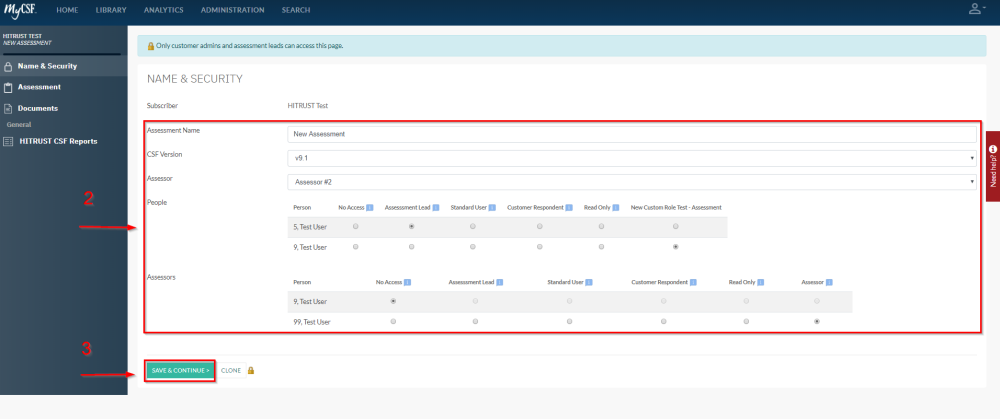This screenshot has width=1000, height=419.
Task: Click the info icon on Need help tab
Action: point(992,149)
